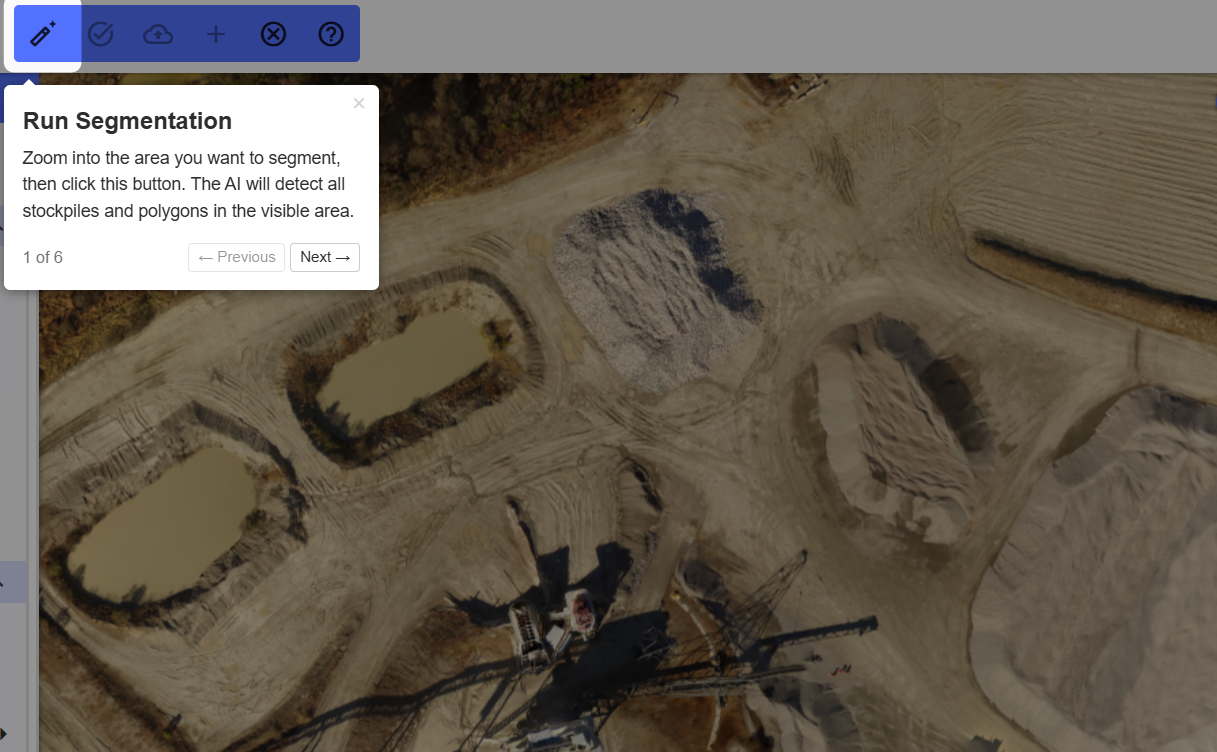This screenshot has width=1217, height=752.
Task: Collapse the left panel using the edge chevron
Action: pyautogui.click(x=3, y=582)
